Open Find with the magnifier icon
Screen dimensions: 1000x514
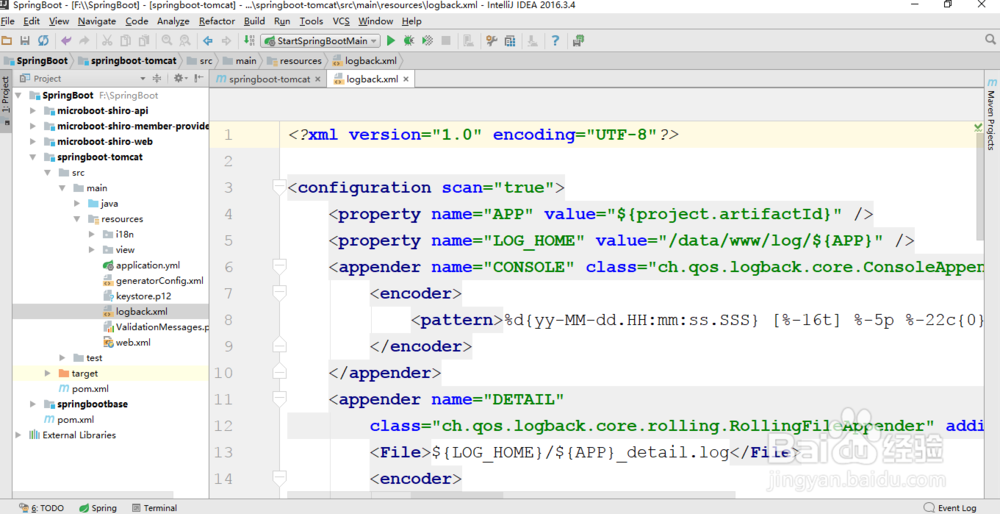166,41
